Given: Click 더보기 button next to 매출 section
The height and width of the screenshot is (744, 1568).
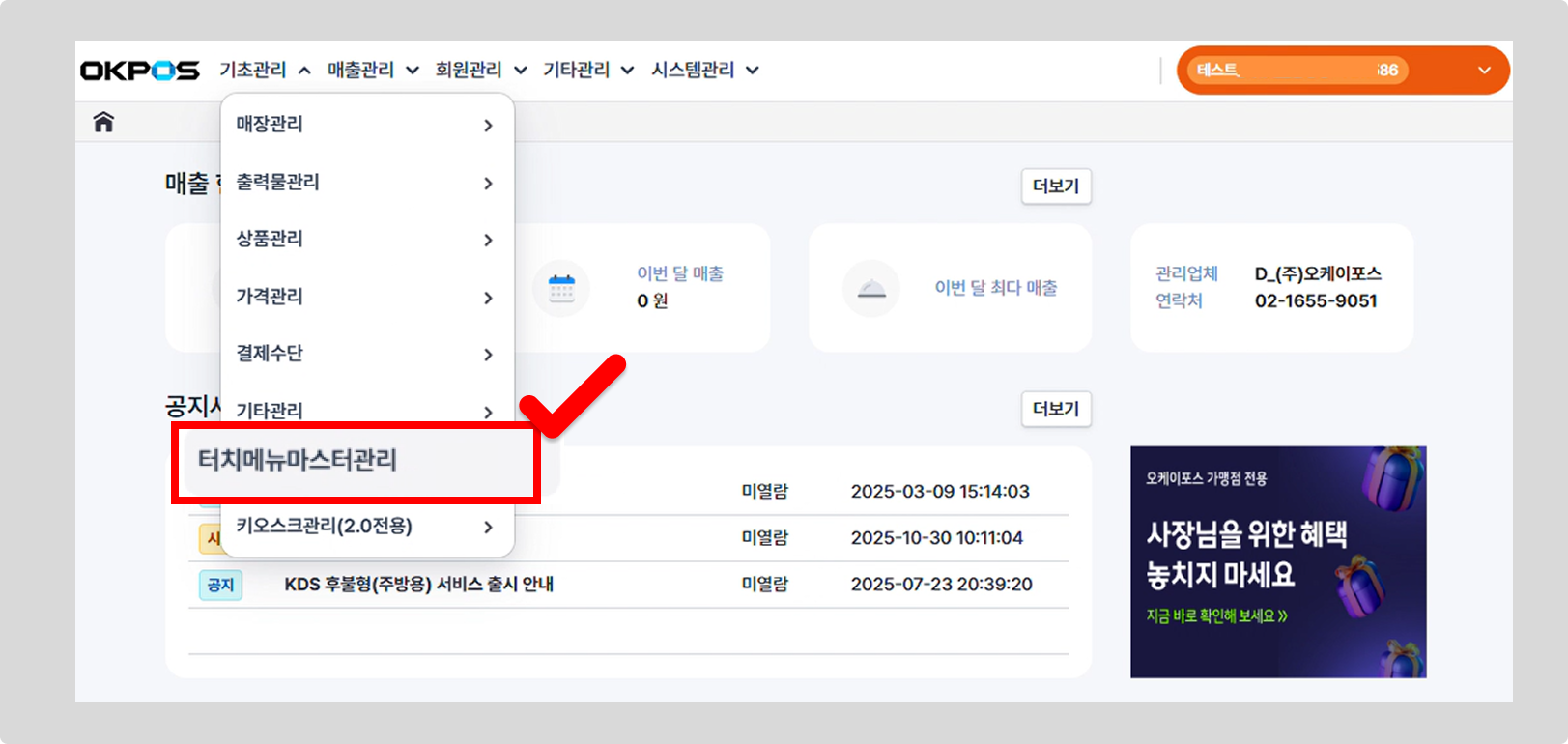Looking at the screenshot, I should [x=1055, y=186].
